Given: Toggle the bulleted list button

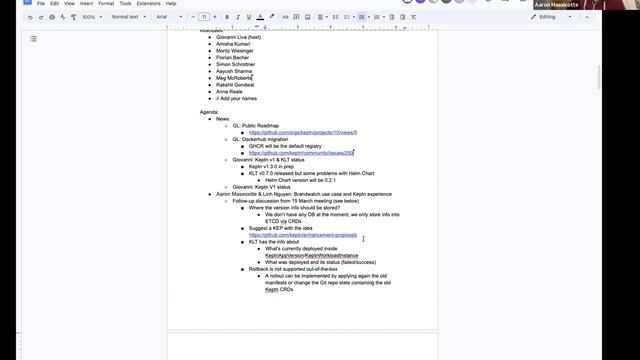Looking at the screenshot, I should tap(362, 17).
